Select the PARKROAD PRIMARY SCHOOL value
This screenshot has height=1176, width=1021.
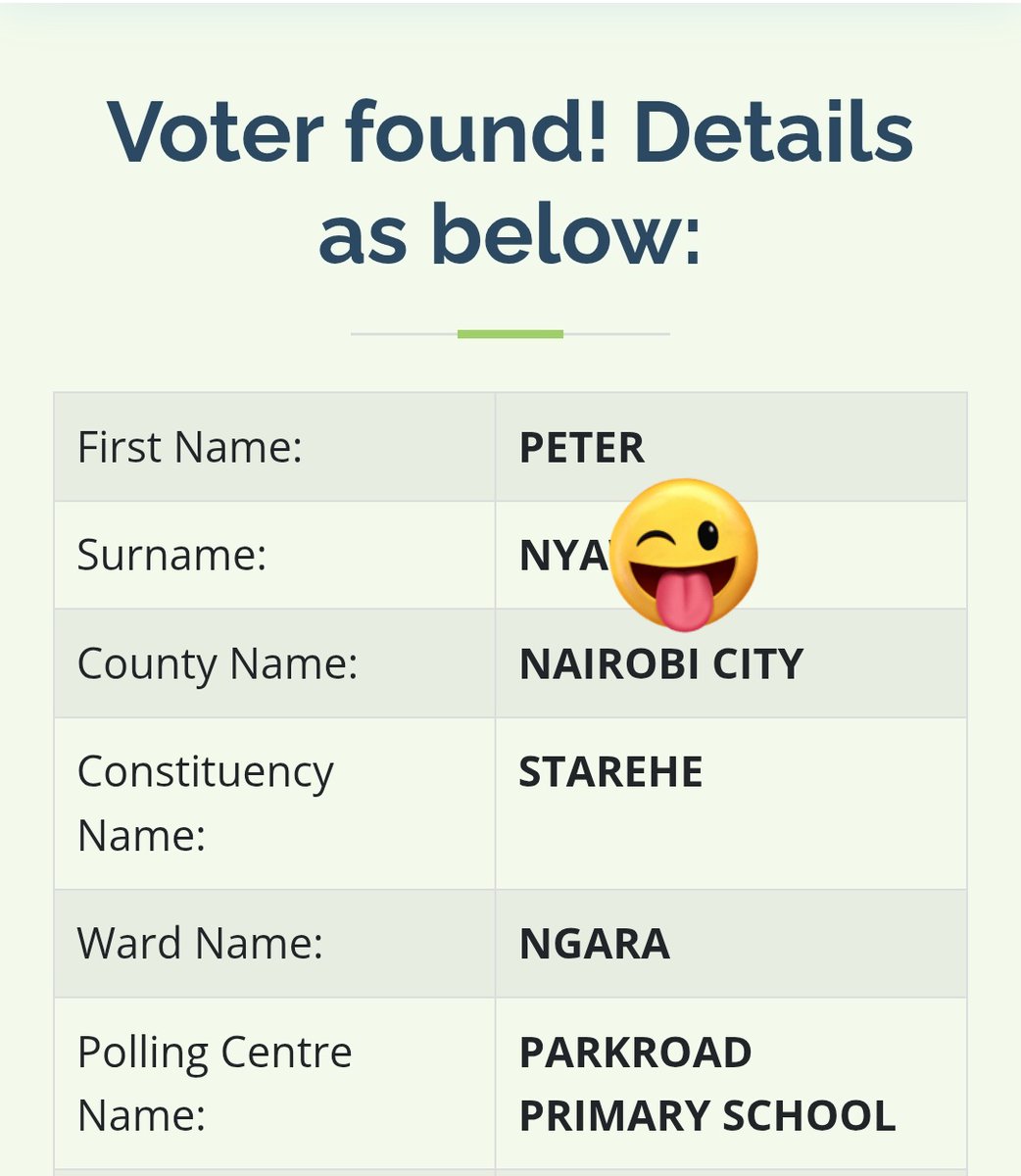(707, 1084)
